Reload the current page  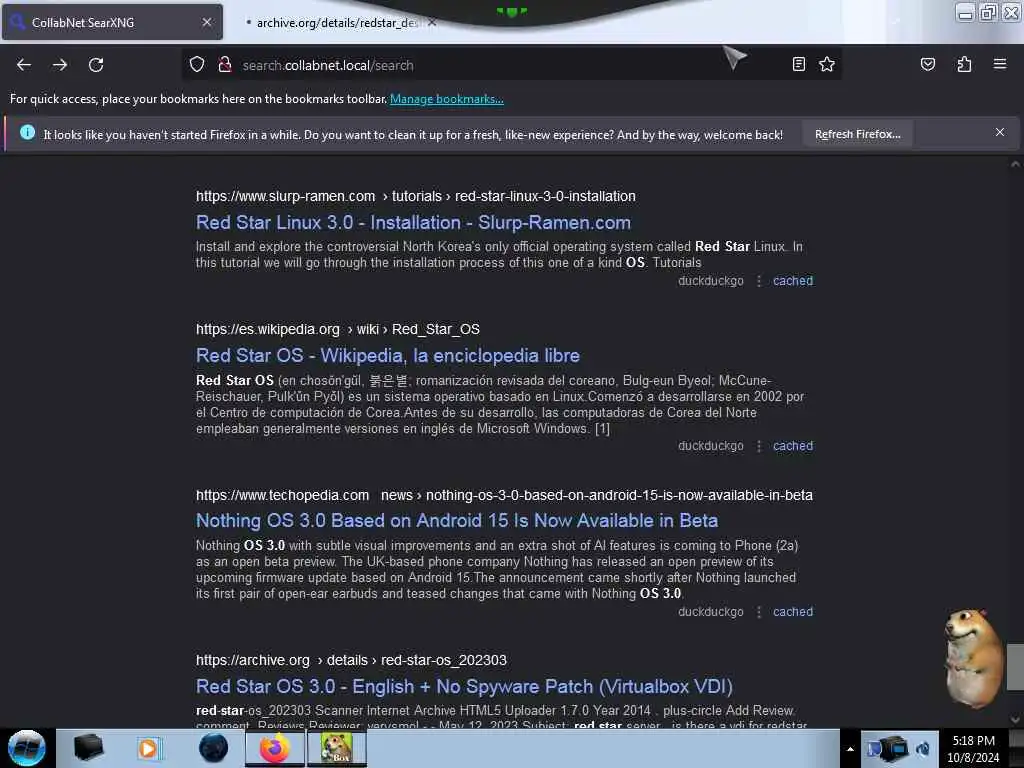point(96,65)
